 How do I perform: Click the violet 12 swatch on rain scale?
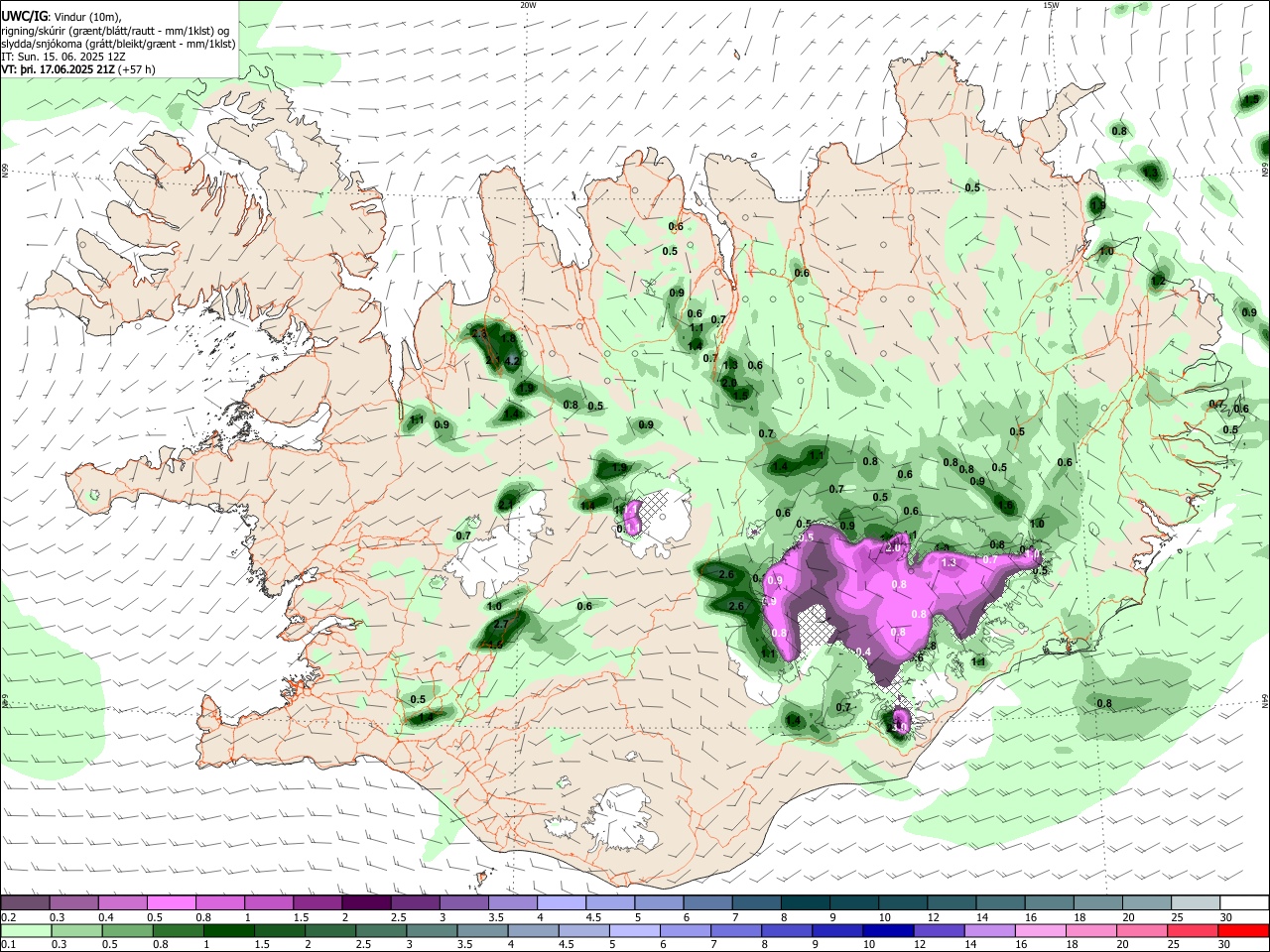click(x=939, y=930)
